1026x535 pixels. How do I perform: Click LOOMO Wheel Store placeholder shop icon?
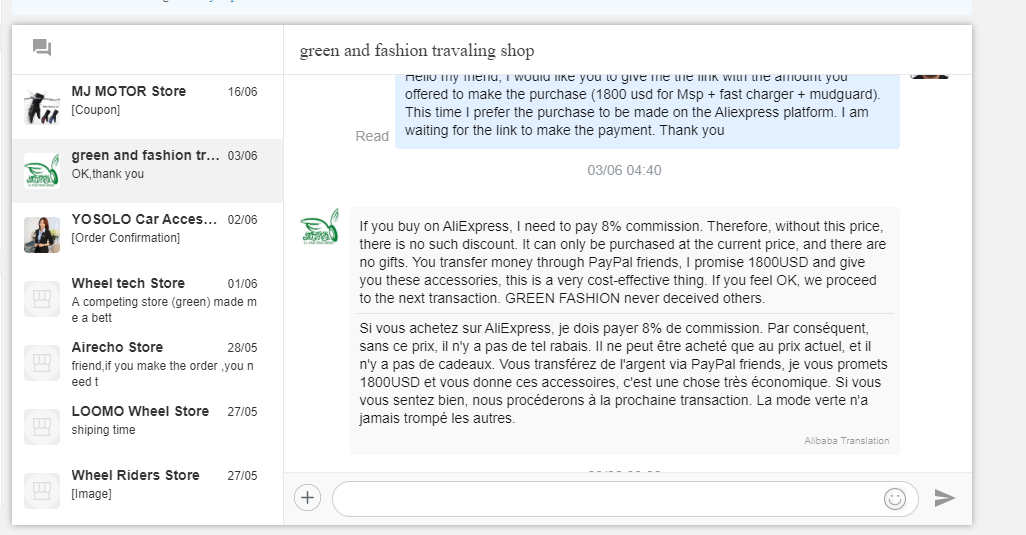(x=42, y=427)
